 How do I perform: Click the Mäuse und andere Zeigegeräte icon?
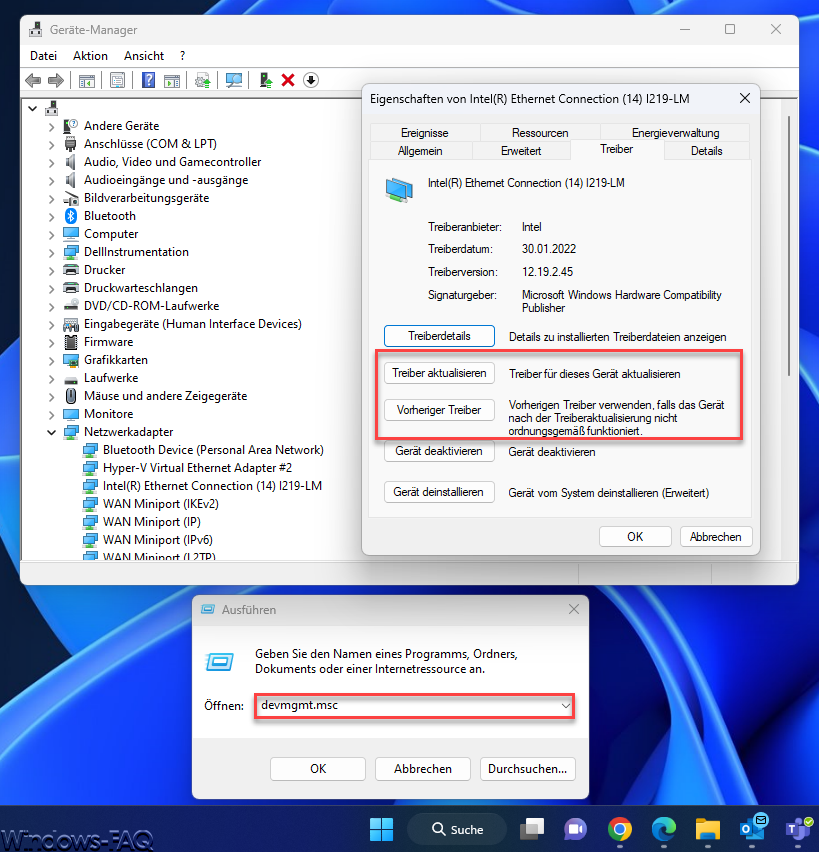point(71,396)
